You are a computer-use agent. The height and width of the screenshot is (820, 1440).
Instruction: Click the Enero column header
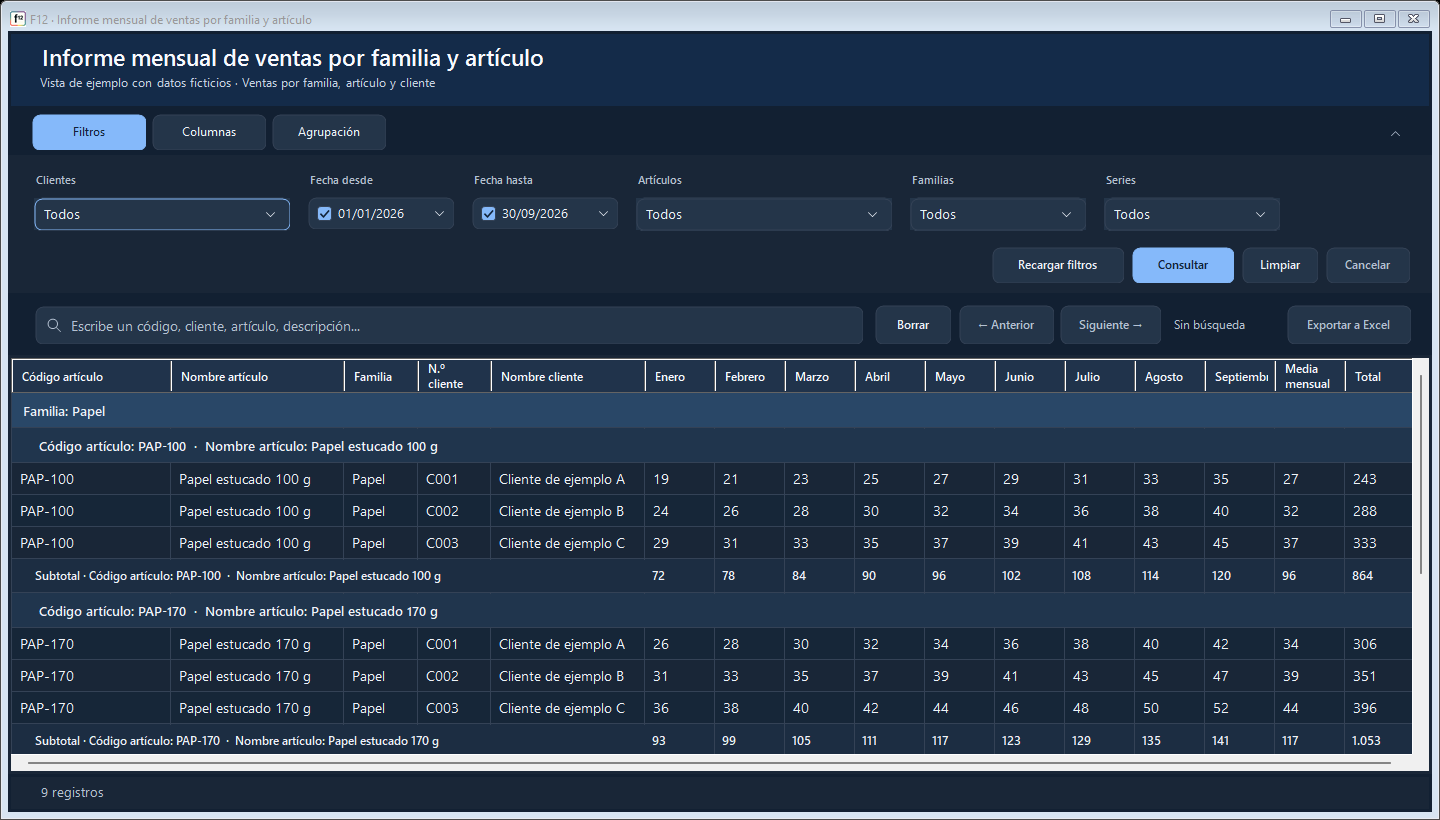tap(680, 377)
